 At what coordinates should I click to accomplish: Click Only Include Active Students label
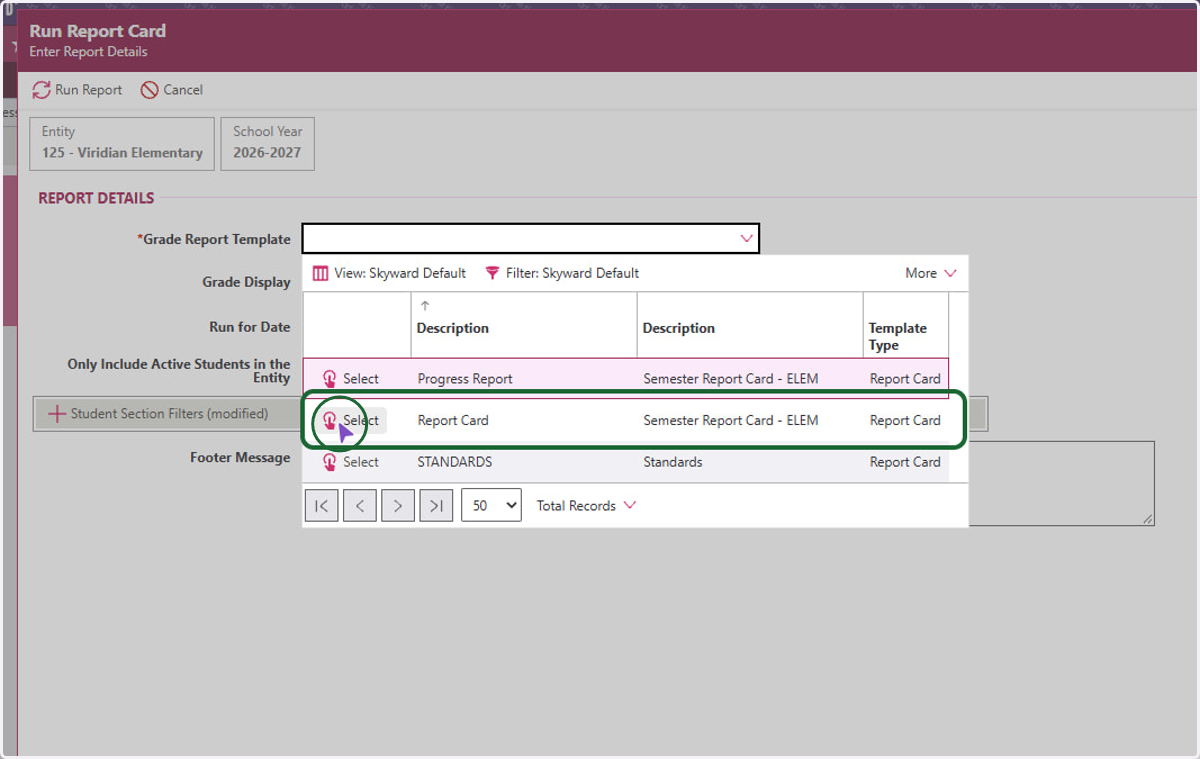coord(179,371)
